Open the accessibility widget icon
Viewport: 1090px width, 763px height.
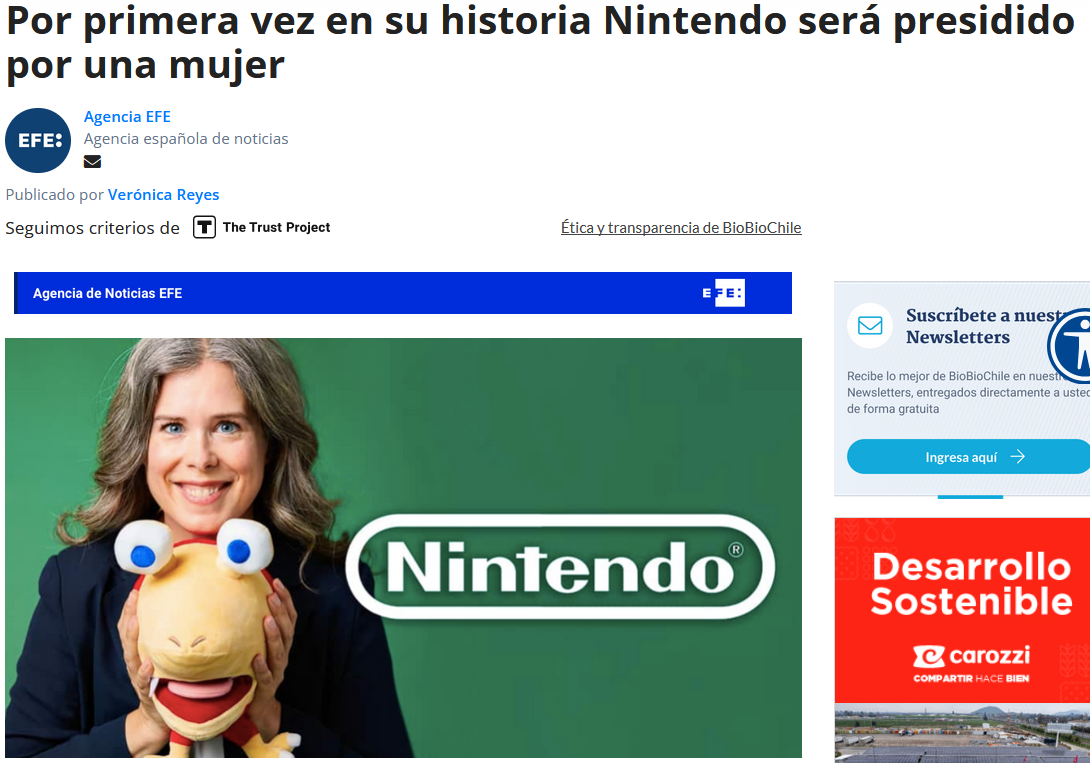point(1071,345)
